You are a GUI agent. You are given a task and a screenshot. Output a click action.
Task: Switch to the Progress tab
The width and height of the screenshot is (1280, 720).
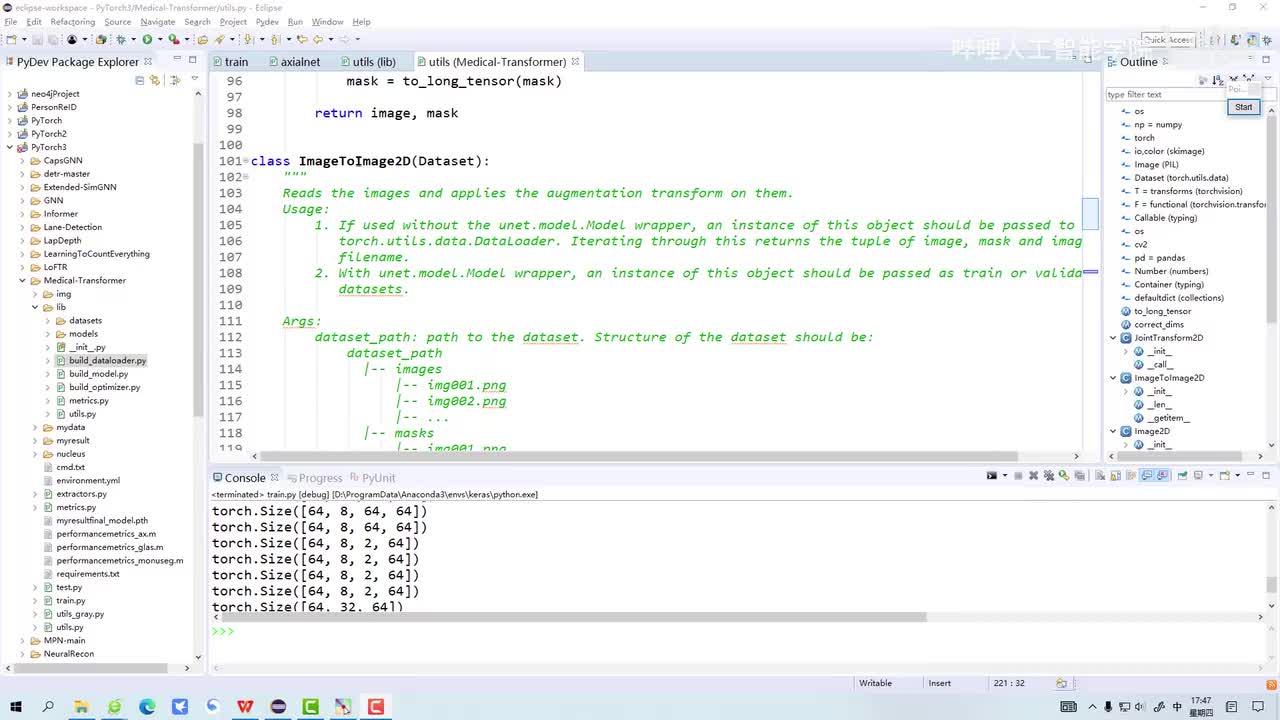click(x=314, y=478)
